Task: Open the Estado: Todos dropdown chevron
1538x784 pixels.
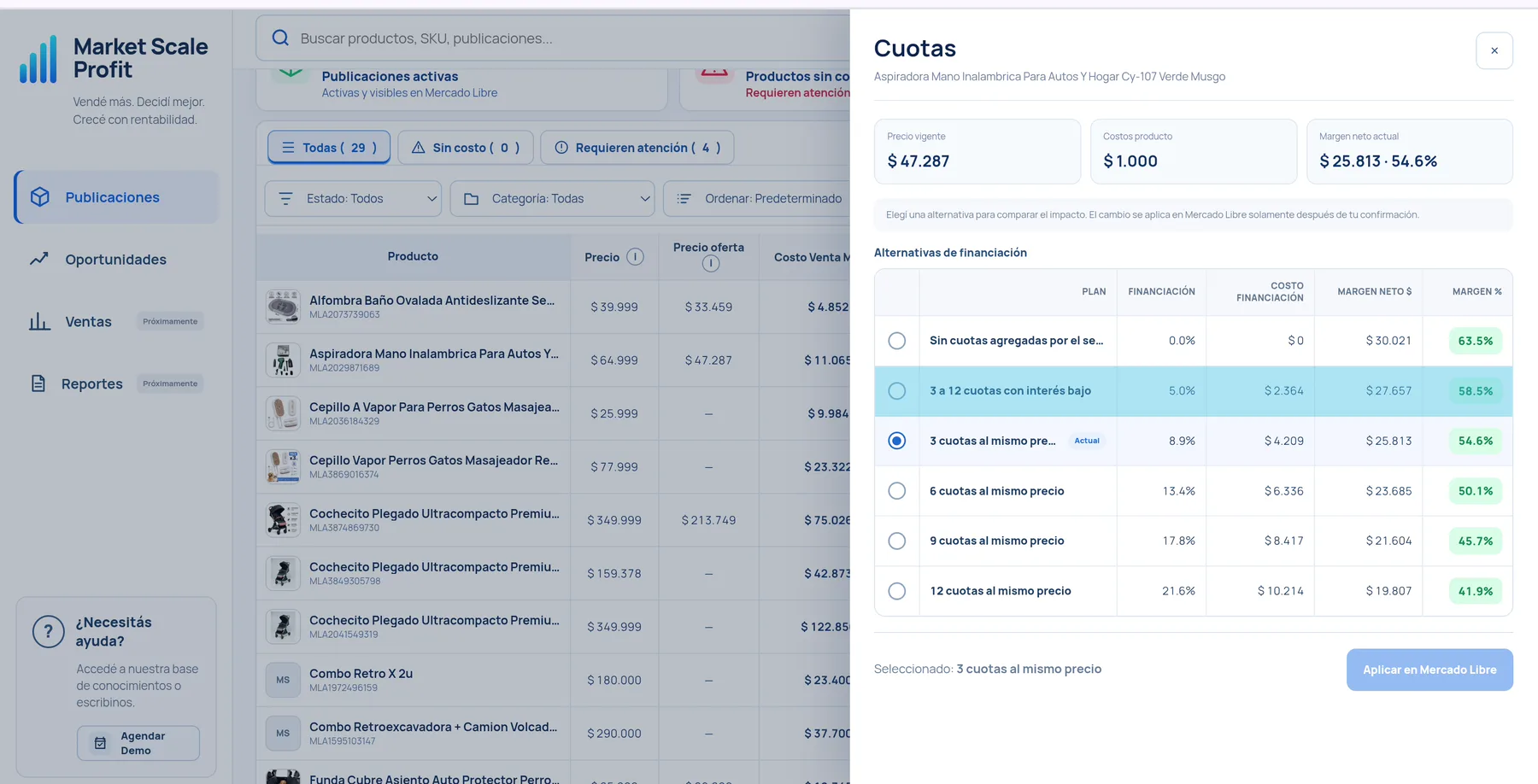Action: pos(431,199)
